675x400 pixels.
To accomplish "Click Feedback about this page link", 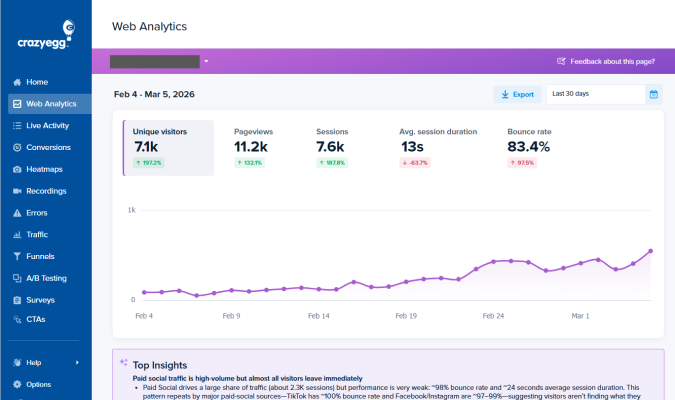I will (607, 61).
